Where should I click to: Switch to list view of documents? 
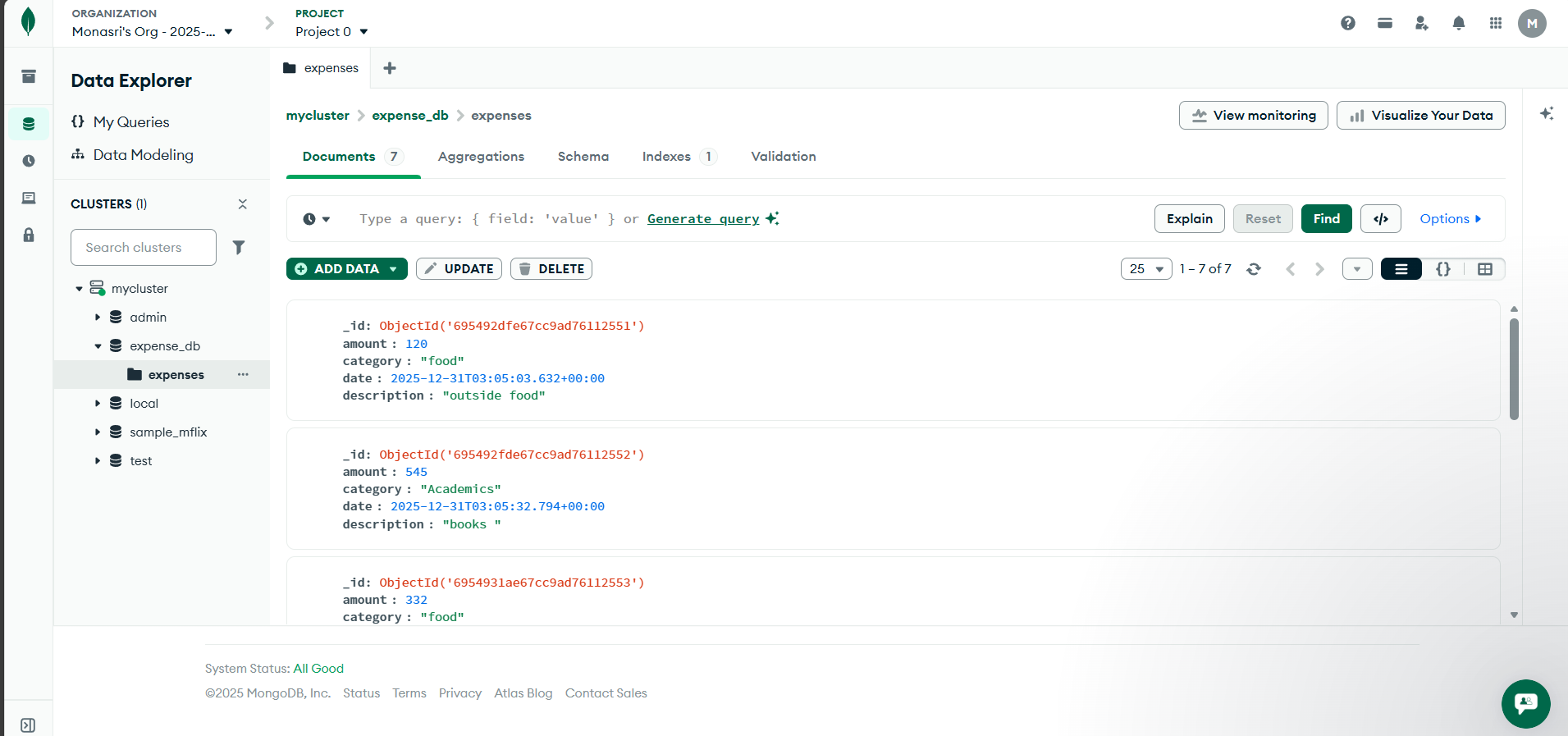[1401, 269]
